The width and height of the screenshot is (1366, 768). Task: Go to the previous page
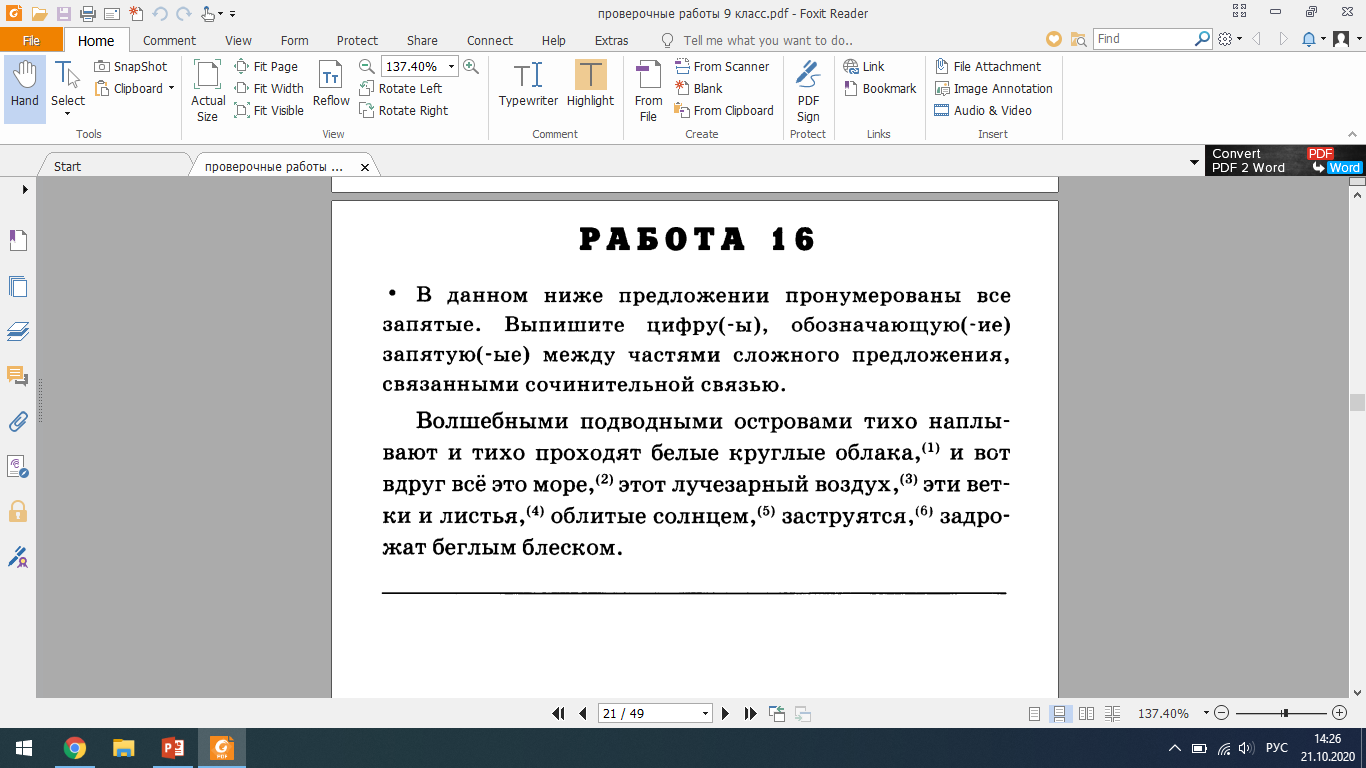[x=583, y=713]
